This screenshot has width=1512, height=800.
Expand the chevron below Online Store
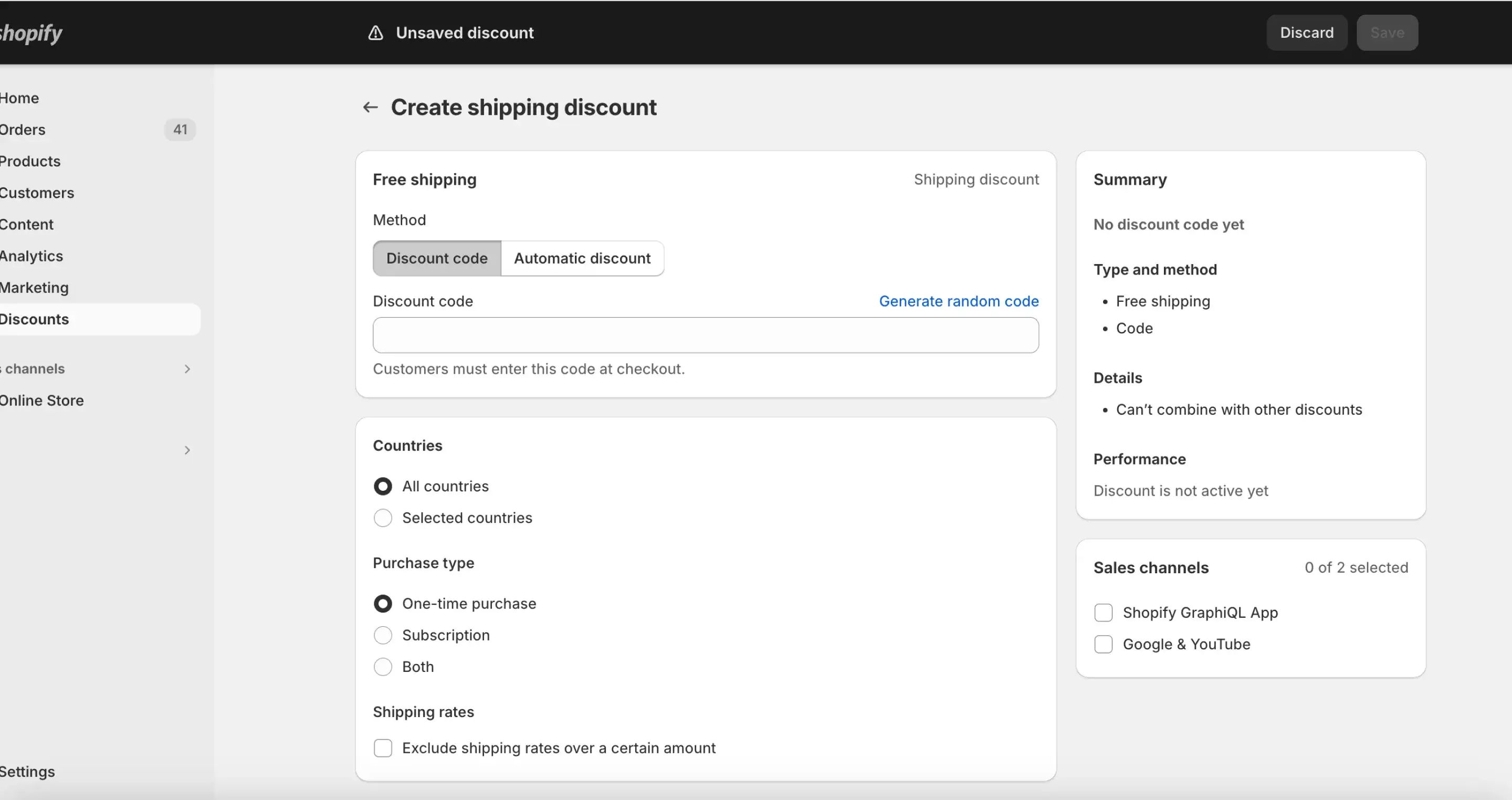point(187,450)
